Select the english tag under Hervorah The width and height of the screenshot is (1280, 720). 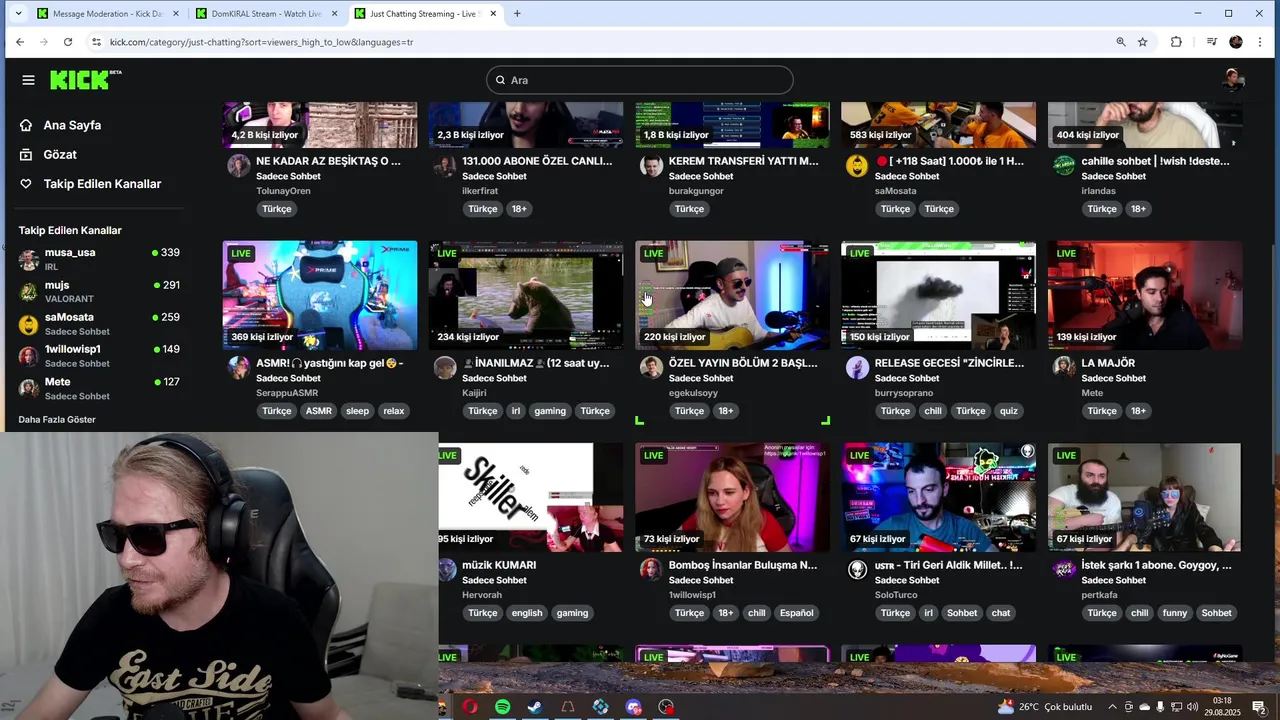tap(526, 613)
